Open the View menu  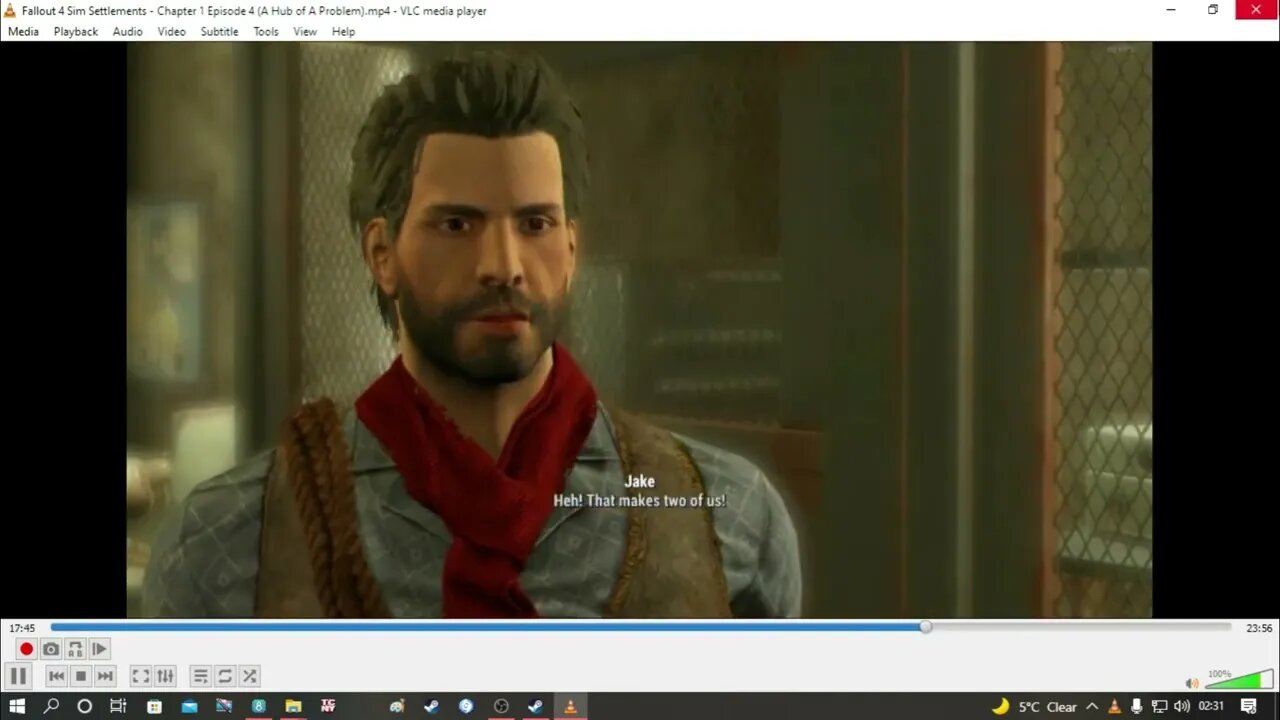[305, 32]
